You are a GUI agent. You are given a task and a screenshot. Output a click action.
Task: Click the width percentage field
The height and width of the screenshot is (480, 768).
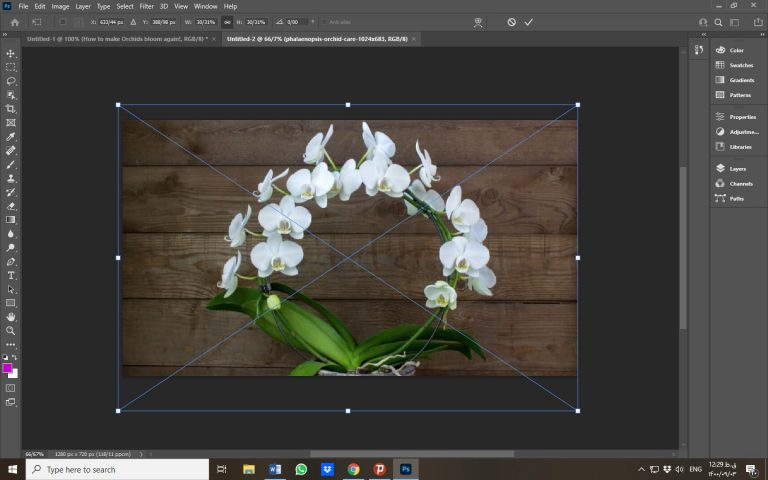206,22
